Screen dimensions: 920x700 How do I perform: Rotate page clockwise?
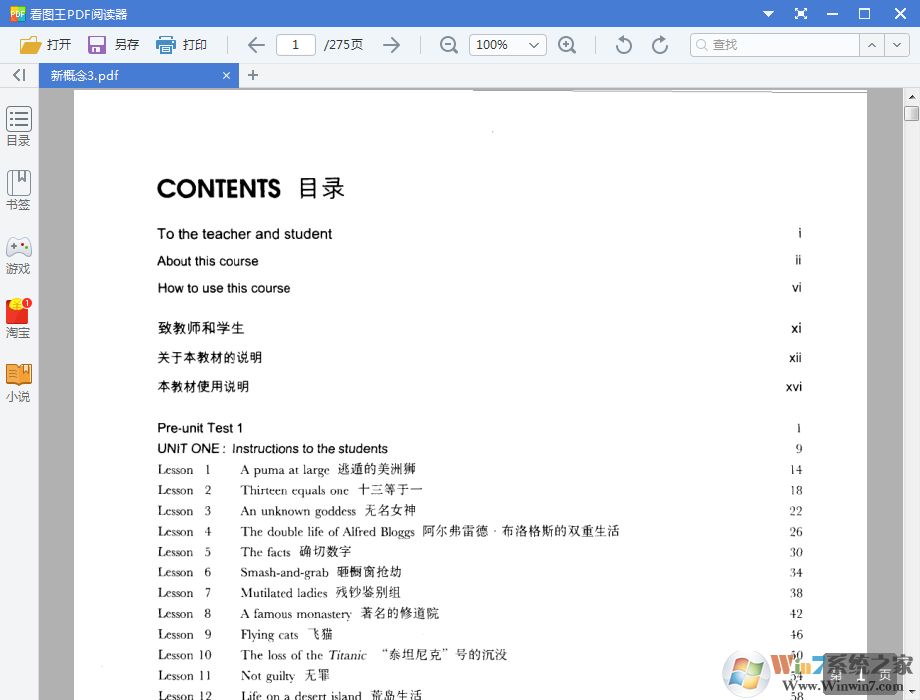pos(660,45)
